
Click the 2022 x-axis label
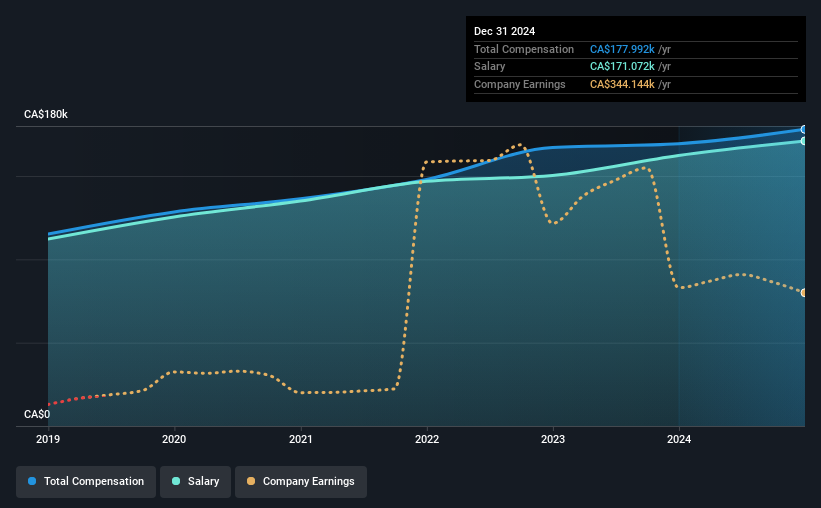coord(427,439)
